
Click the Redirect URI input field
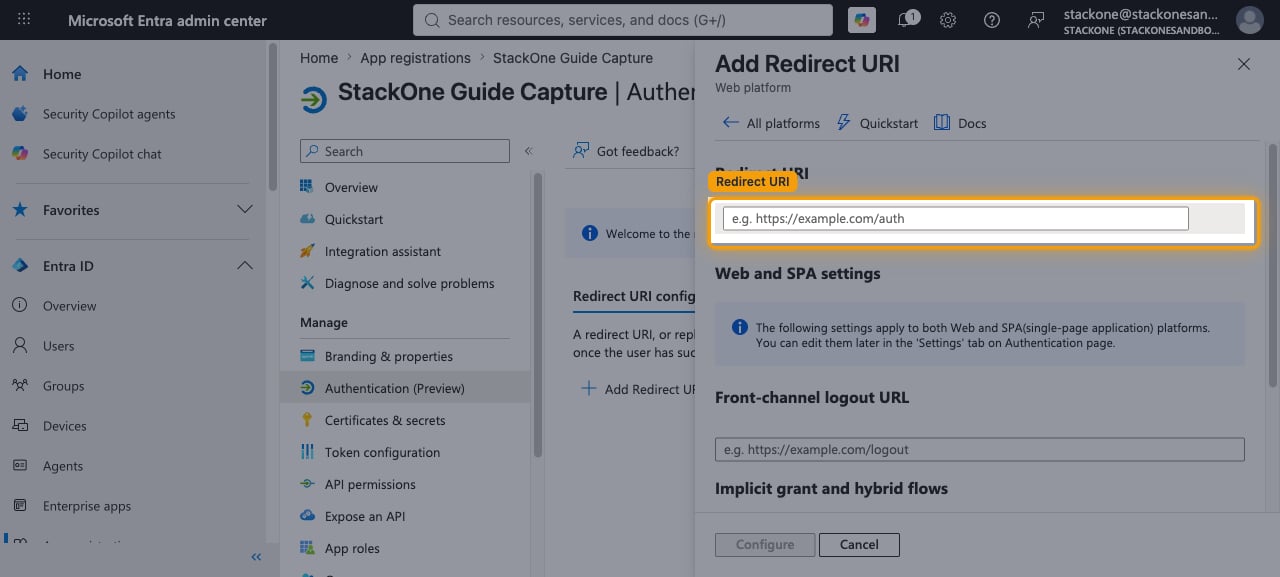[955, 218]
